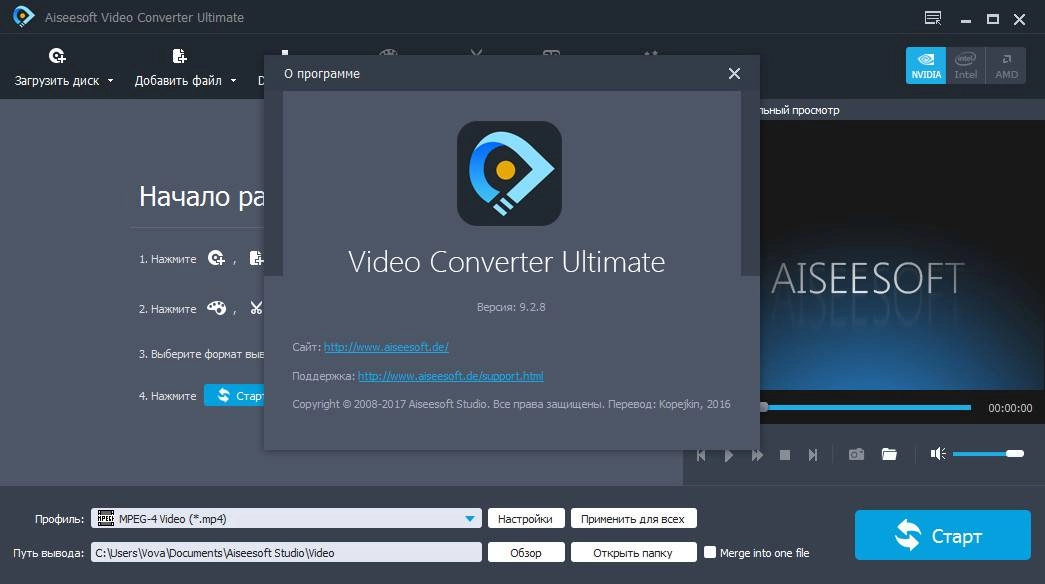This screenshot has width=1045, height=584.
Task: Play the preview video
Action: (x=728, y=455)
